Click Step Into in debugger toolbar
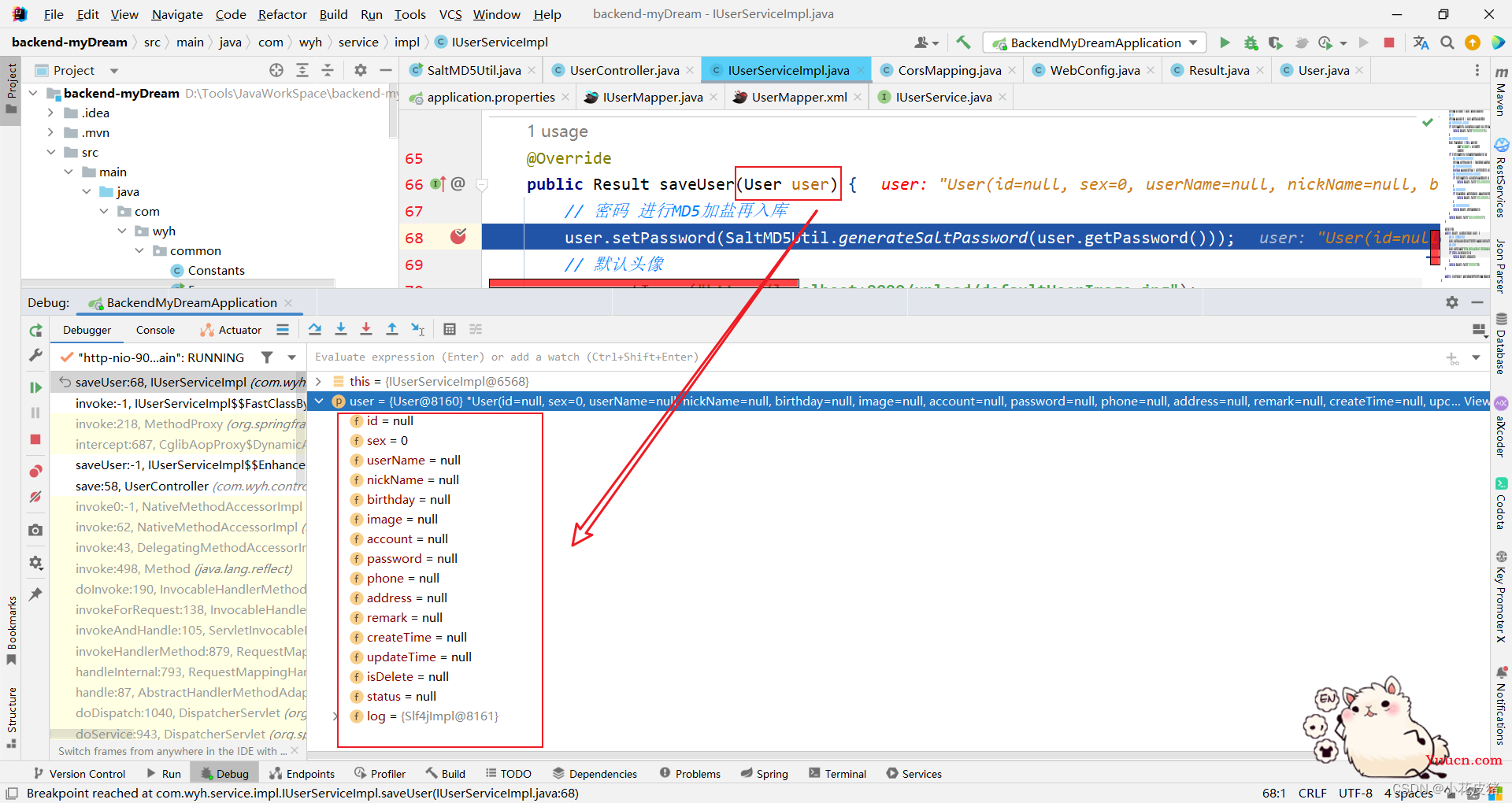The image size is (1512, 803). (341, 329)
